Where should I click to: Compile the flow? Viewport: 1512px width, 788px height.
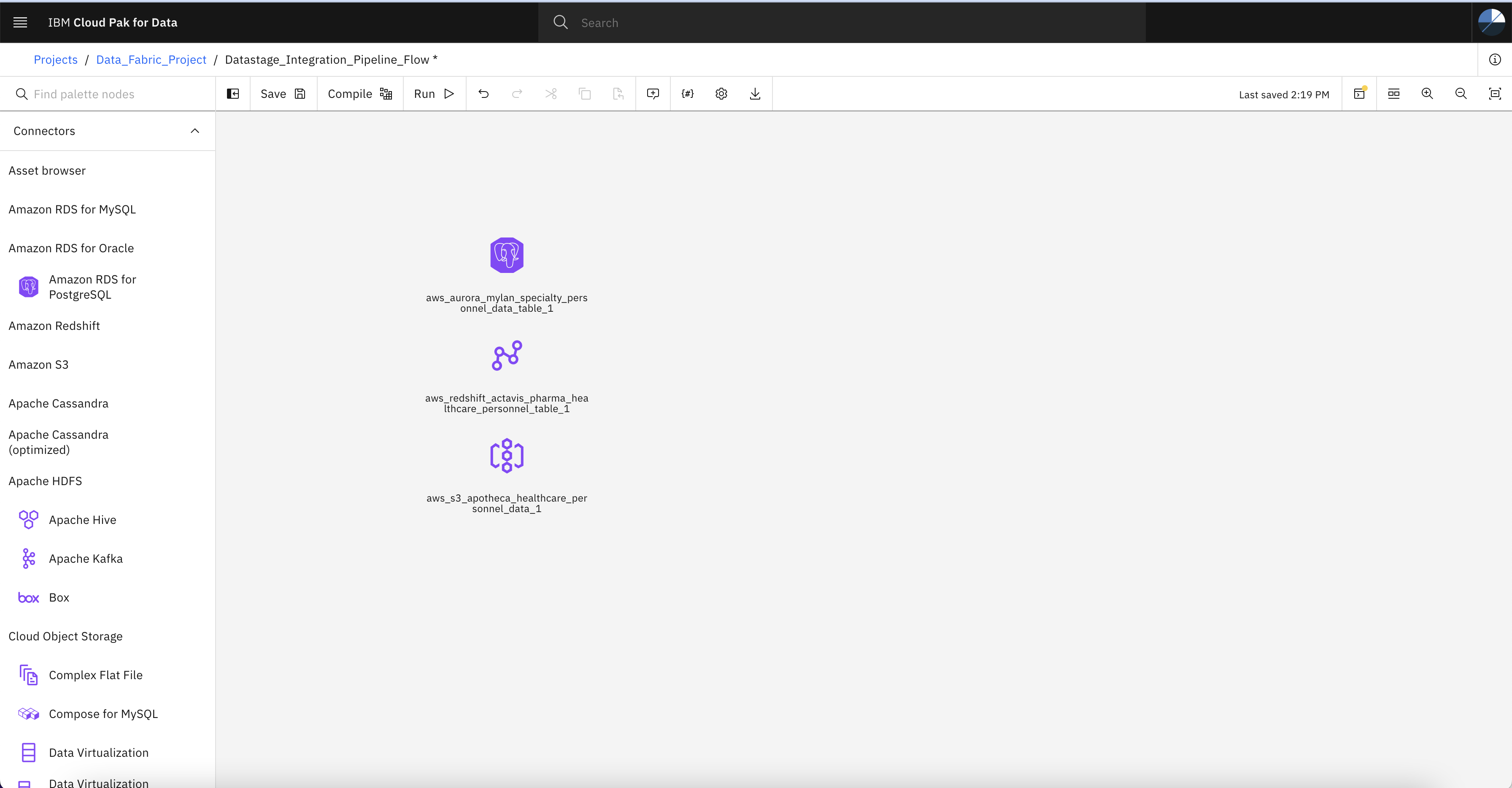(360, 94)
